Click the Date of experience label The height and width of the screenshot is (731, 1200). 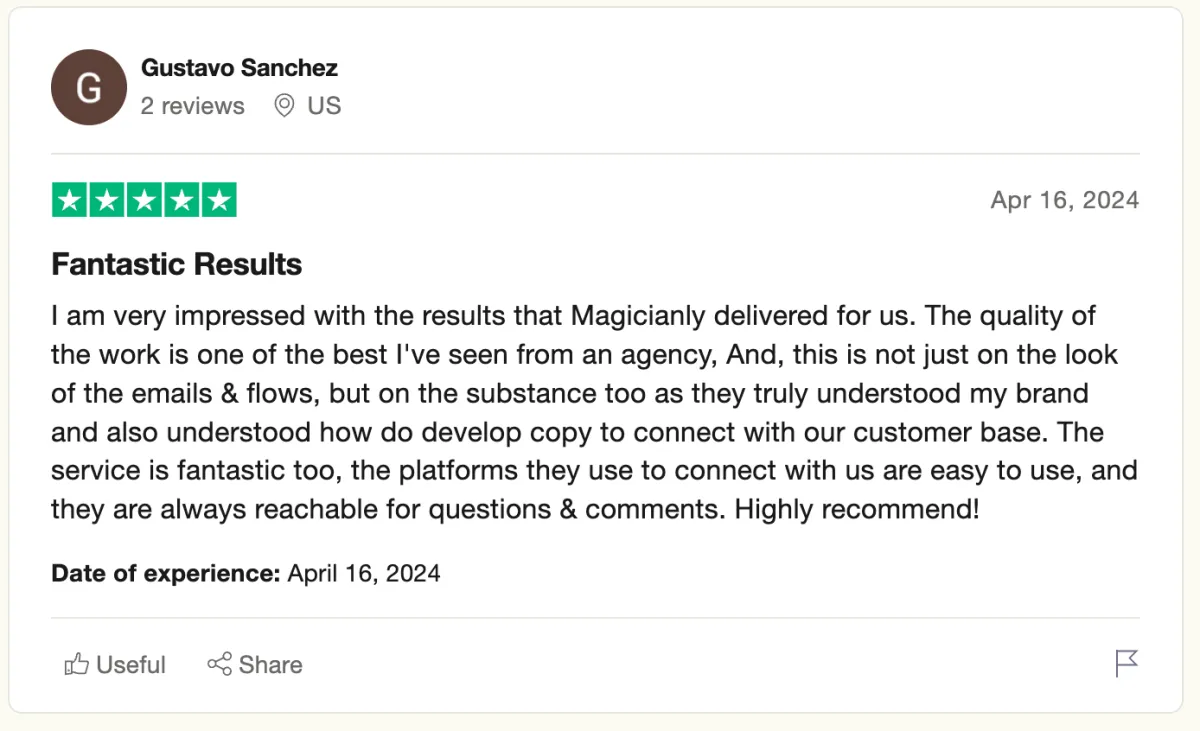pyautogui.click(x=166, y=574)
